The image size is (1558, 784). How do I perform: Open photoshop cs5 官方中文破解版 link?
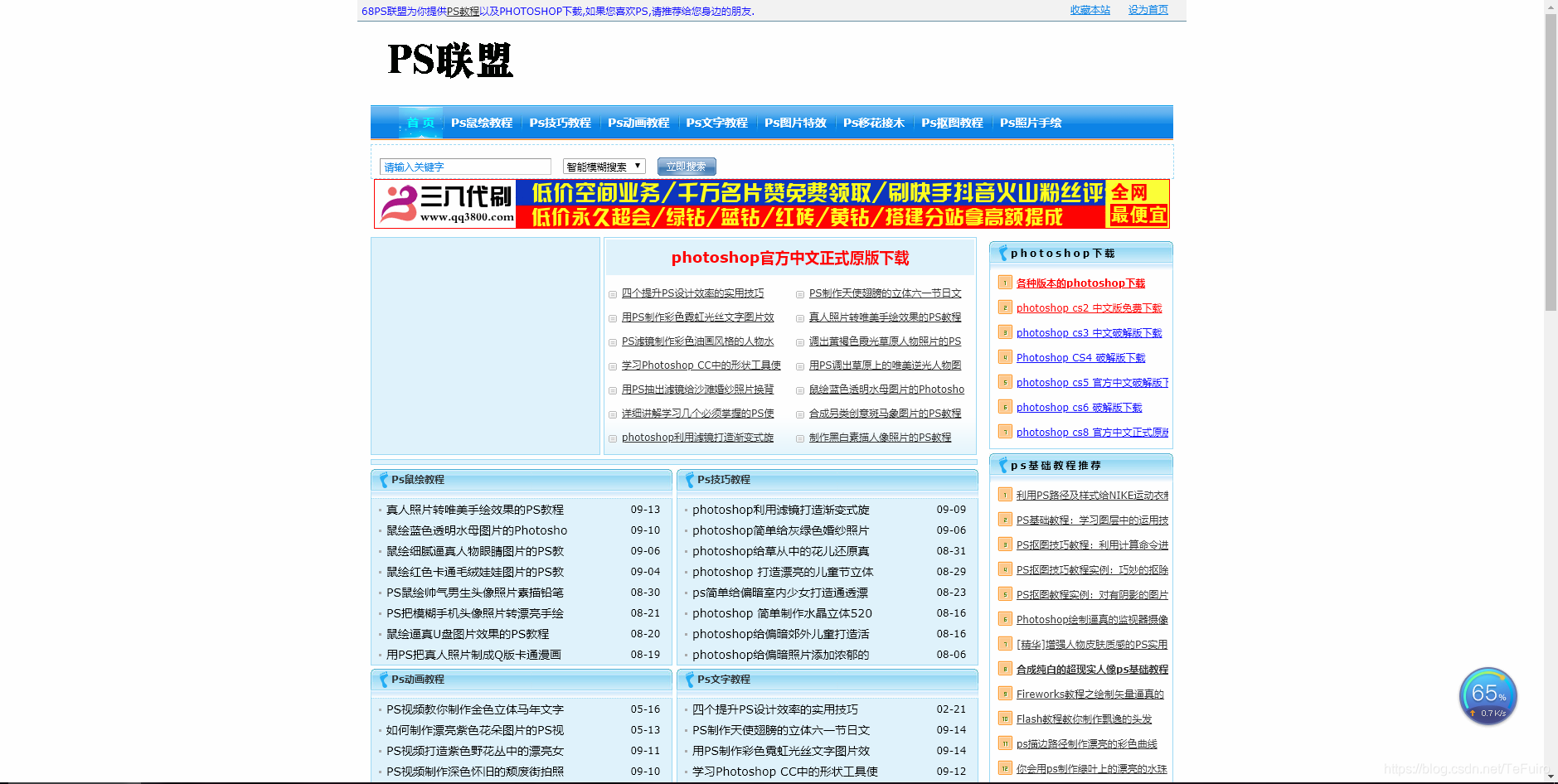click(x=1092, y=382)
